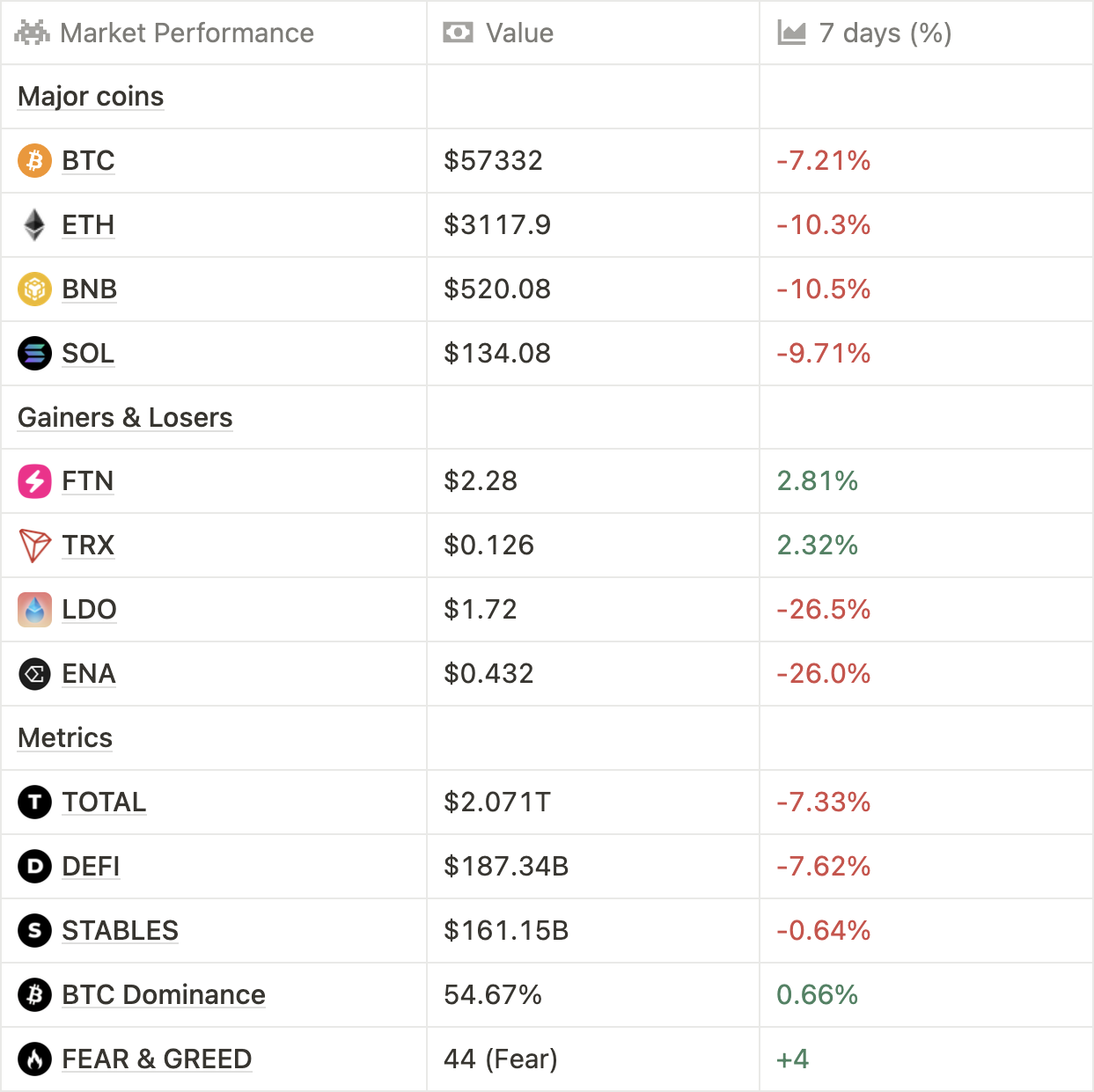Screen dimensions: 1094x1092
Task: Click the Gainers & Losers heading
Action: [x=125, y=418]
